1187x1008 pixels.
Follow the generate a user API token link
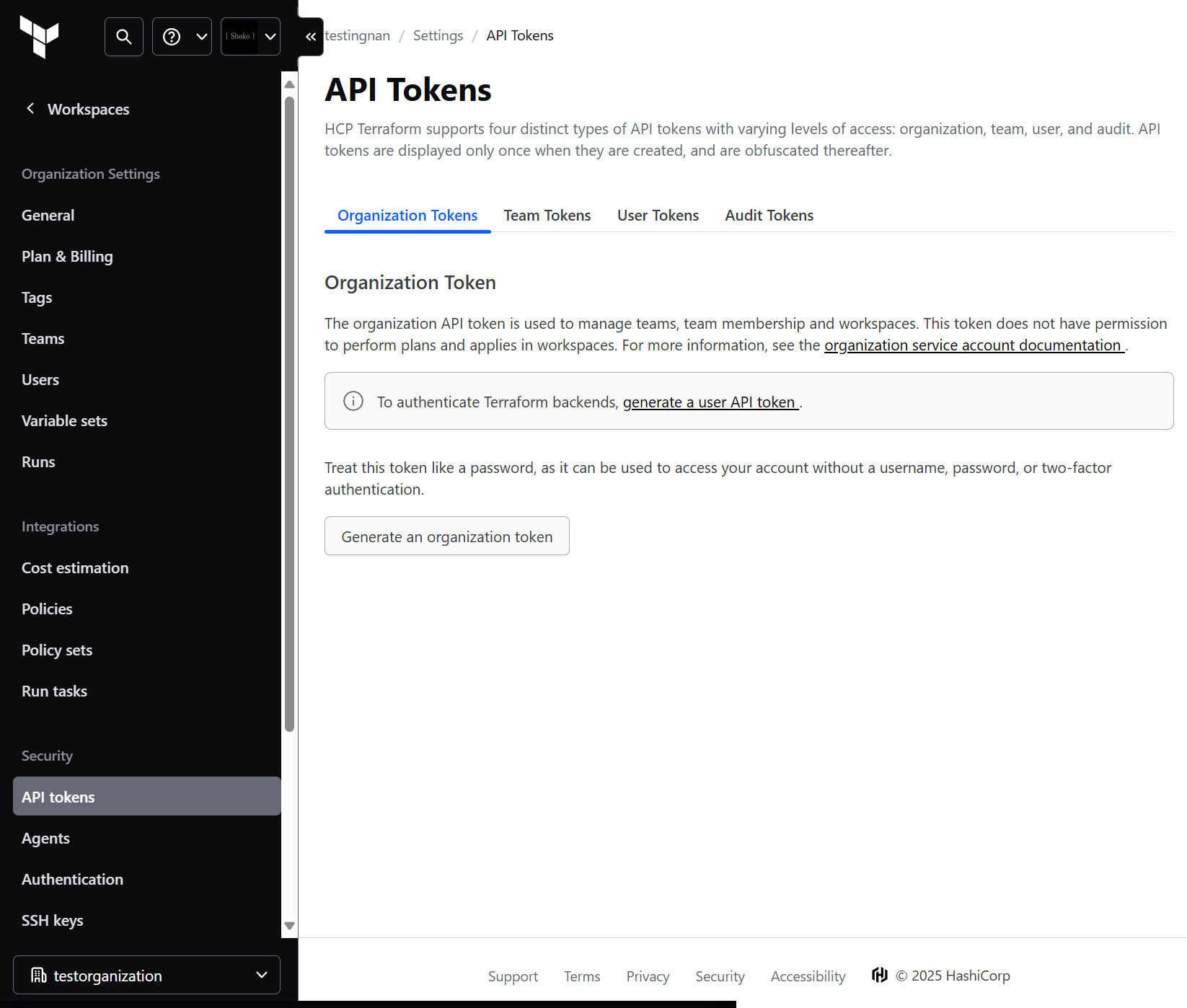[x=710, y=402]
